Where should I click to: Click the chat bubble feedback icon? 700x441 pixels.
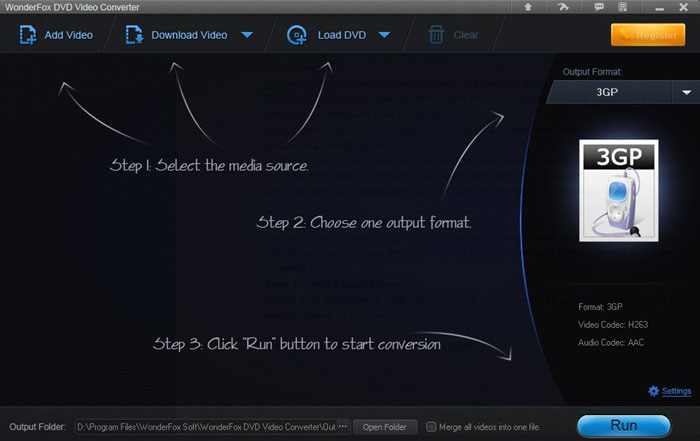(x=599, y=7)
